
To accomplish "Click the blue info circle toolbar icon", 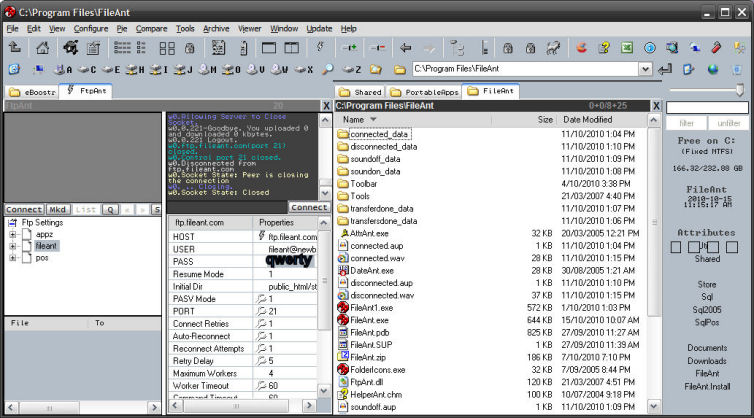I will 650,48.
